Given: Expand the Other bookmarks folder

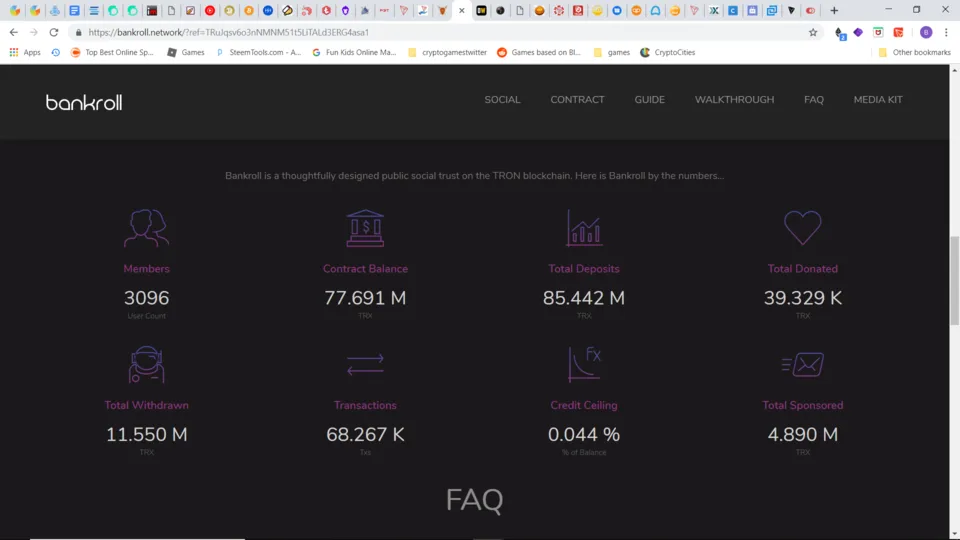Looking at the screenshot, I should coord(915,53).
